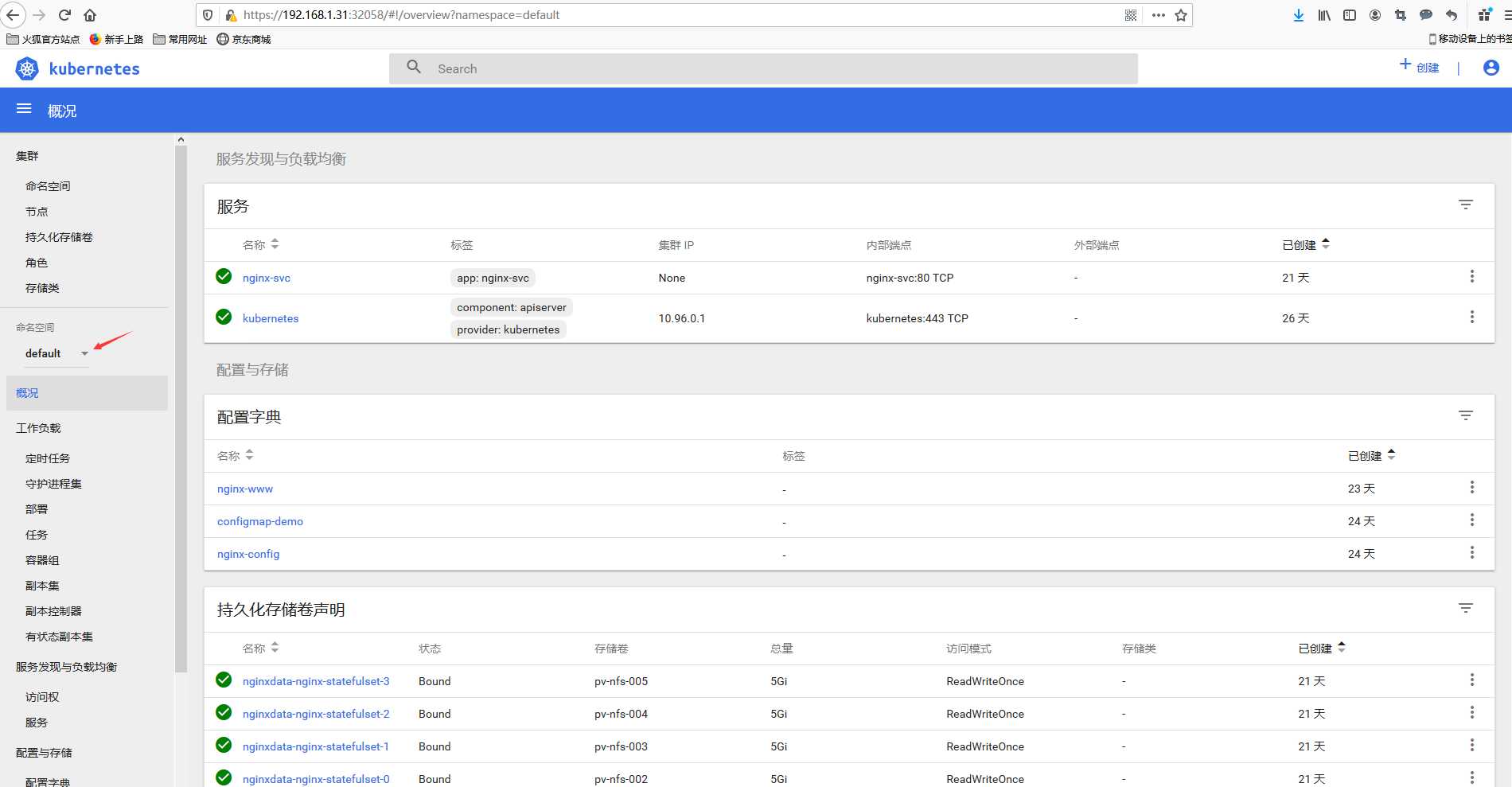Sort config maps by 已创建 column
The height and width of the screenshot is (787, 1512).
(x=1371, y=456)
